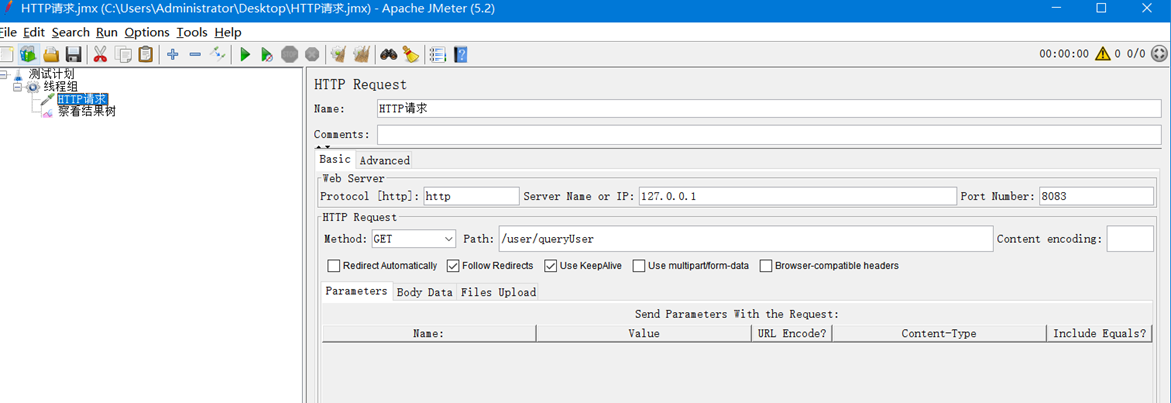Open the Method GET dropdown
The width and height of the screenshot is (1171, 403).
point(414,239)
